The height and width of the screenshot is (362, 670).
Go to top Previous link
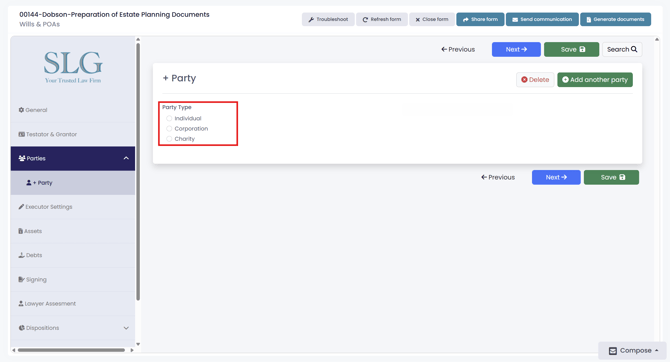[x=458, y=49]
